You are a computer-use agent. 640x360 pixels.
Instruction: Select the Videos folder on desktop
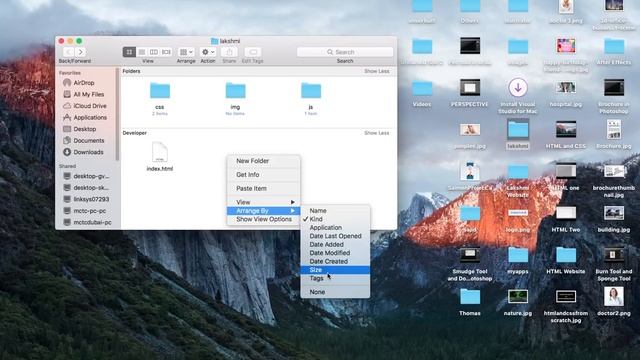coord(422,89)
